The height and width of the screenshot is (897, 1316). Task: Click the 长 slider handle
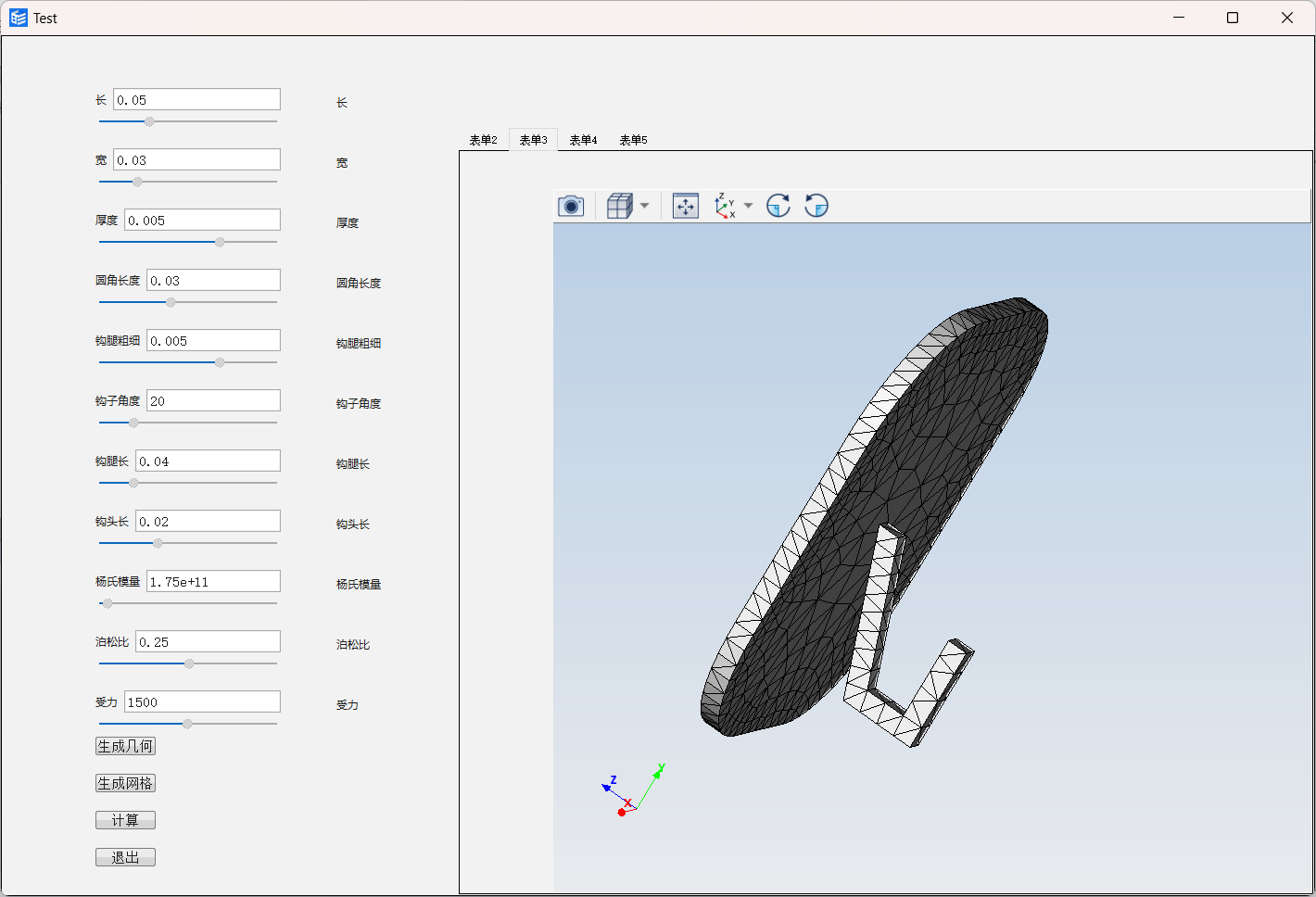tap(149, 121)
